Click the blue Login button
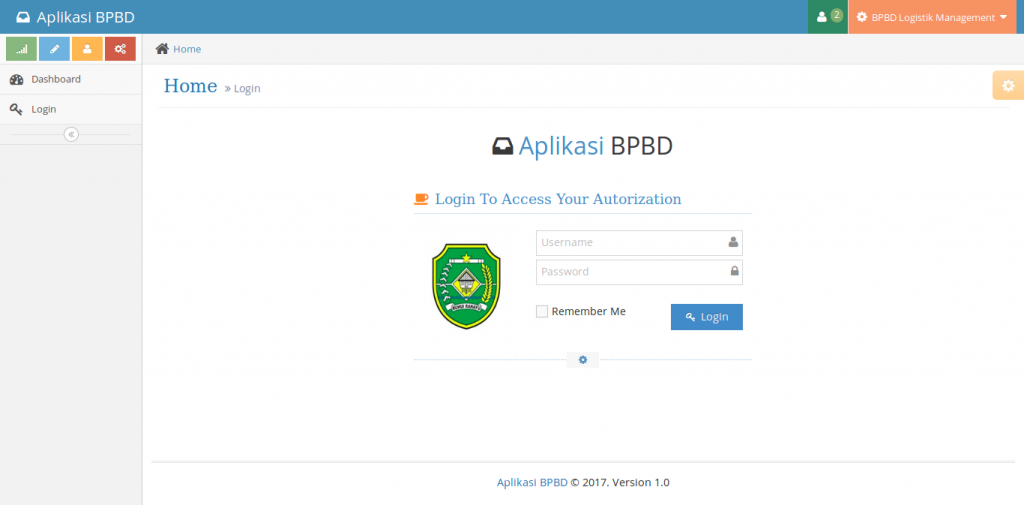Image resolution: width=1024 pixels, height=505 pixels. click(x=707, y=317)
